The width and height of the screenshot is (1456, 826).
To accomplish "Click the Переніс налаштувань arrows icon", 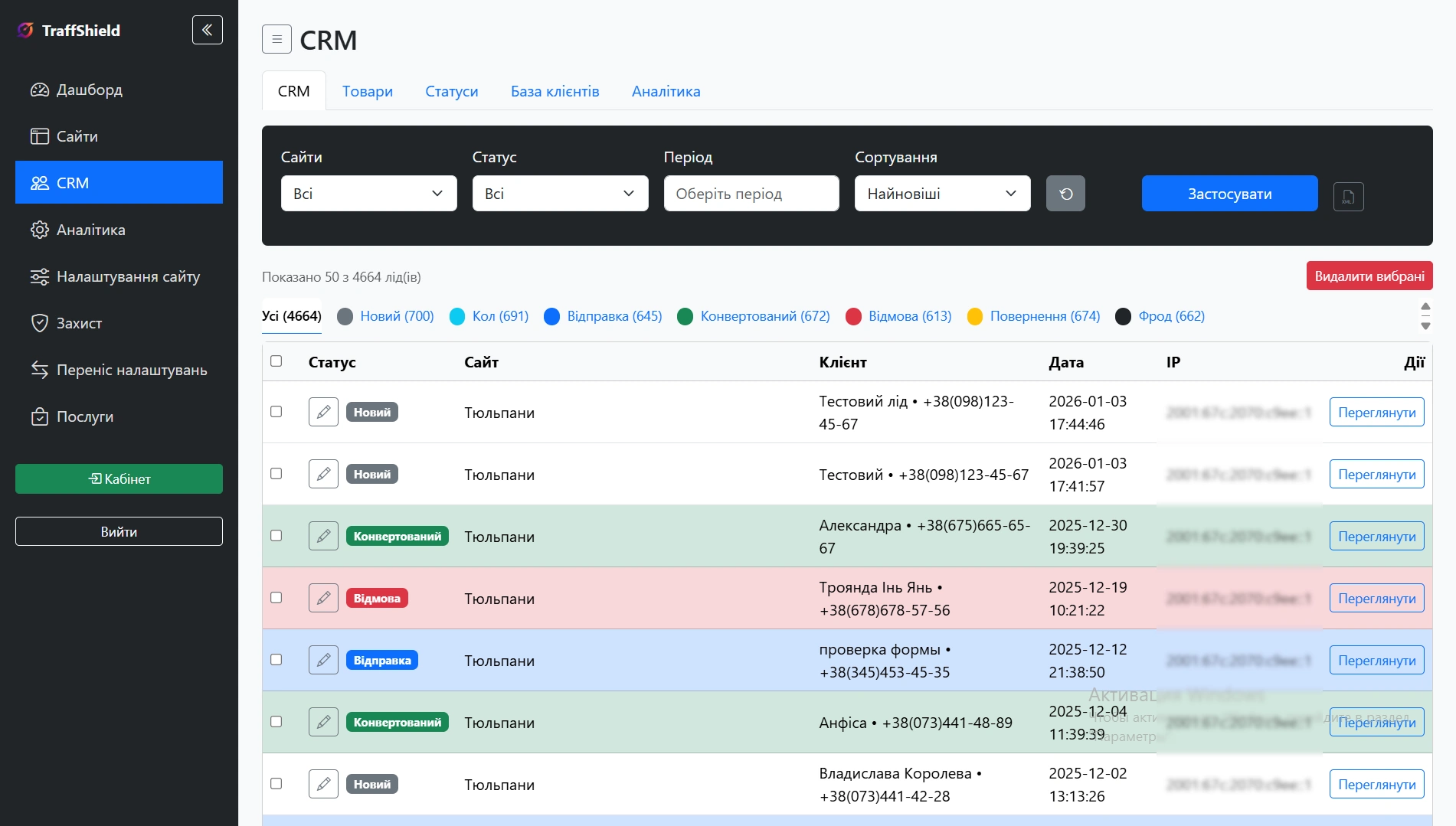I will pyautogui.click(x=40, y=370).
